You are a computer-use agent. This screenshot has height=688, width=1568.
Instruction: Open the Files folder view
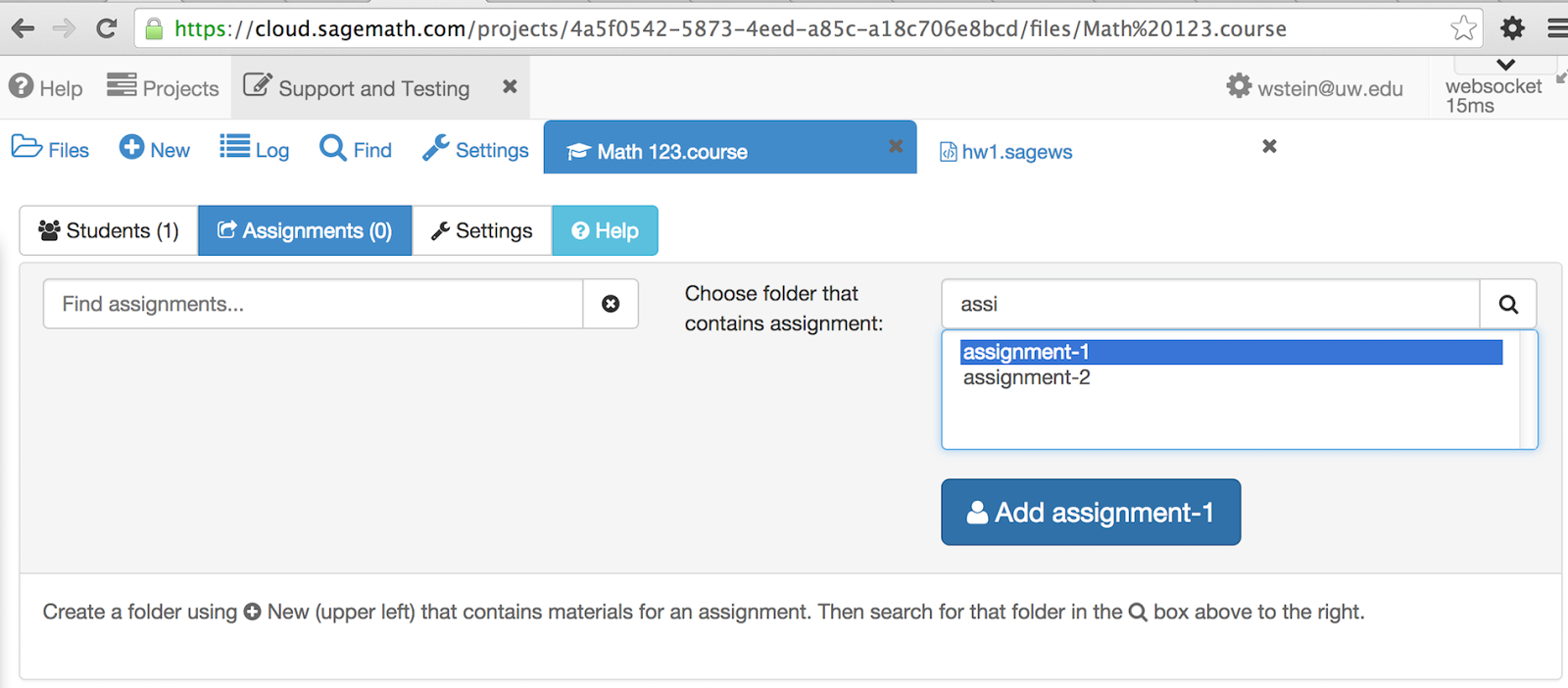coord(50,150)
